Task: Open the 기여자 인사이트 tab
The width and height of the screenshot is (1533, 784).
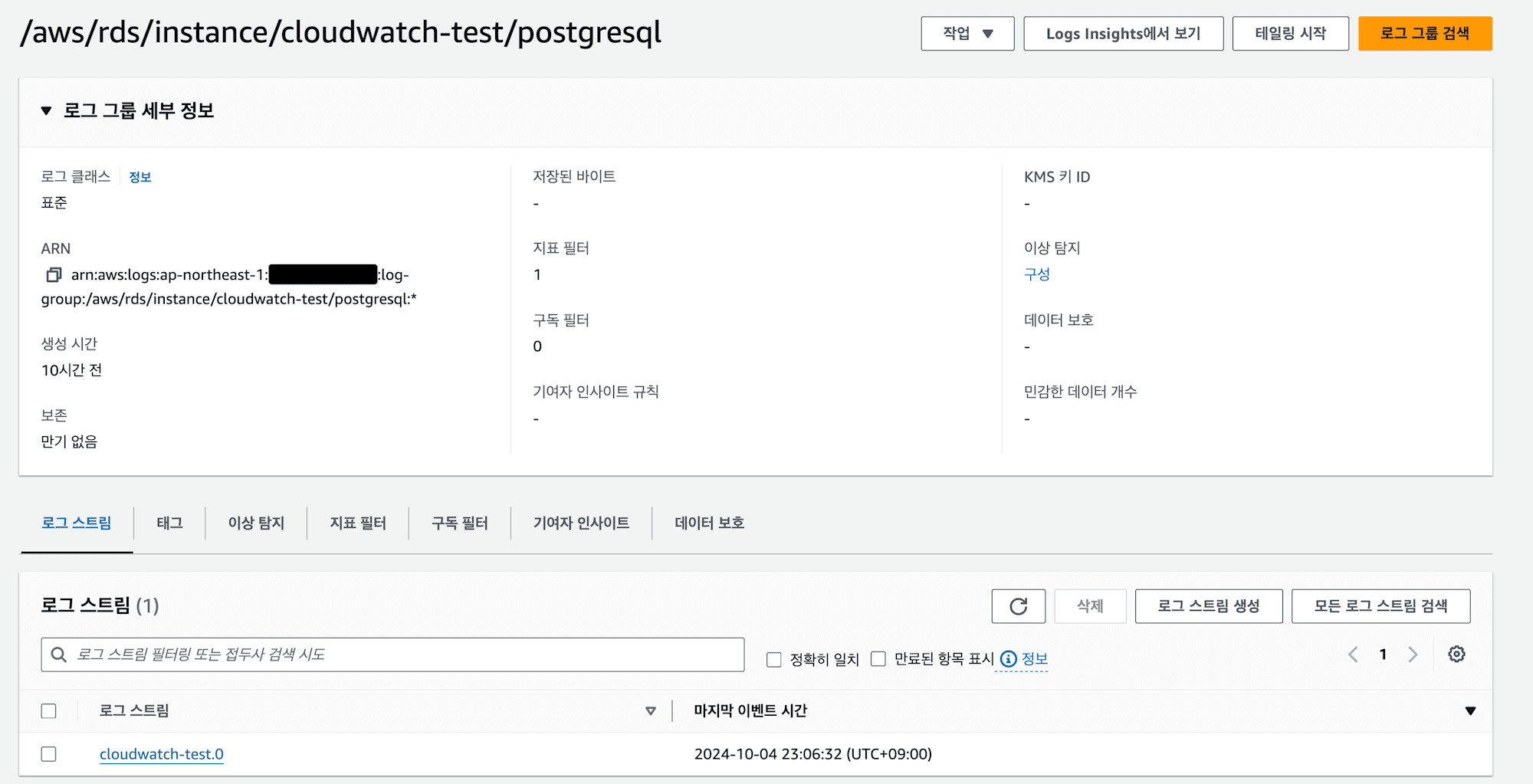Action: point(581,523)
